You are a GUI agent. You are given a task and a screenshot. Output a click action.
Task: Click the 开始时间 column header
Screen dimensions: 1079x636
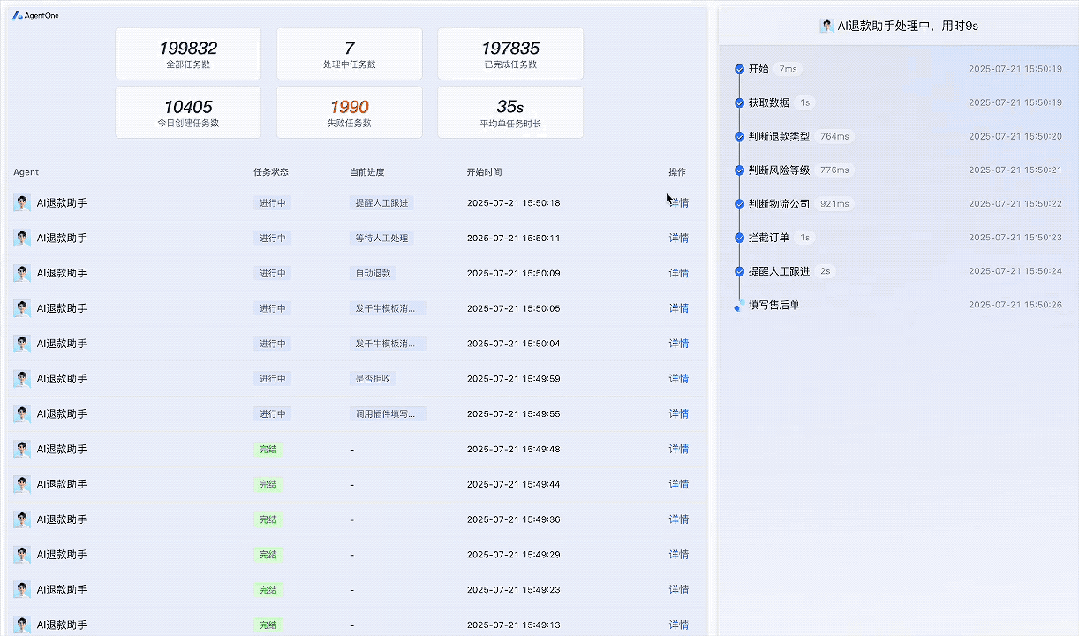pos(484,172)
